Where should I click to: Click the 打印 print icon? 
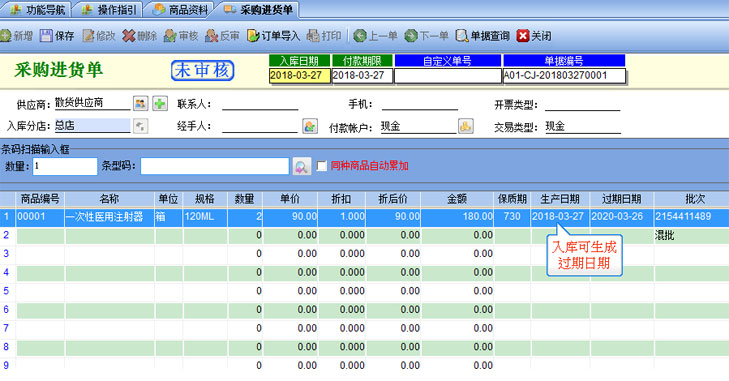313,36
